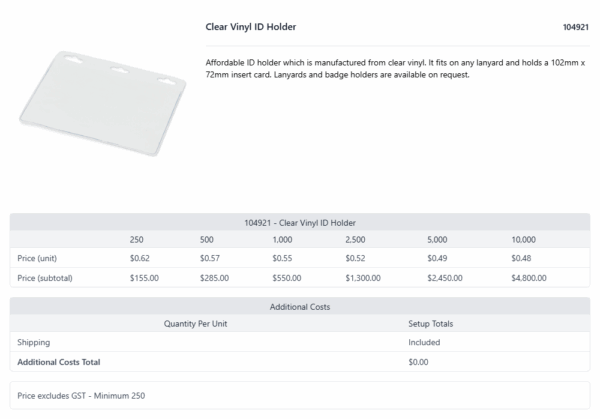The width and height of the screenshot is (600, 419).
Task: Click the Clear Vinyl ID Holder product image
Action: (103, 103)
